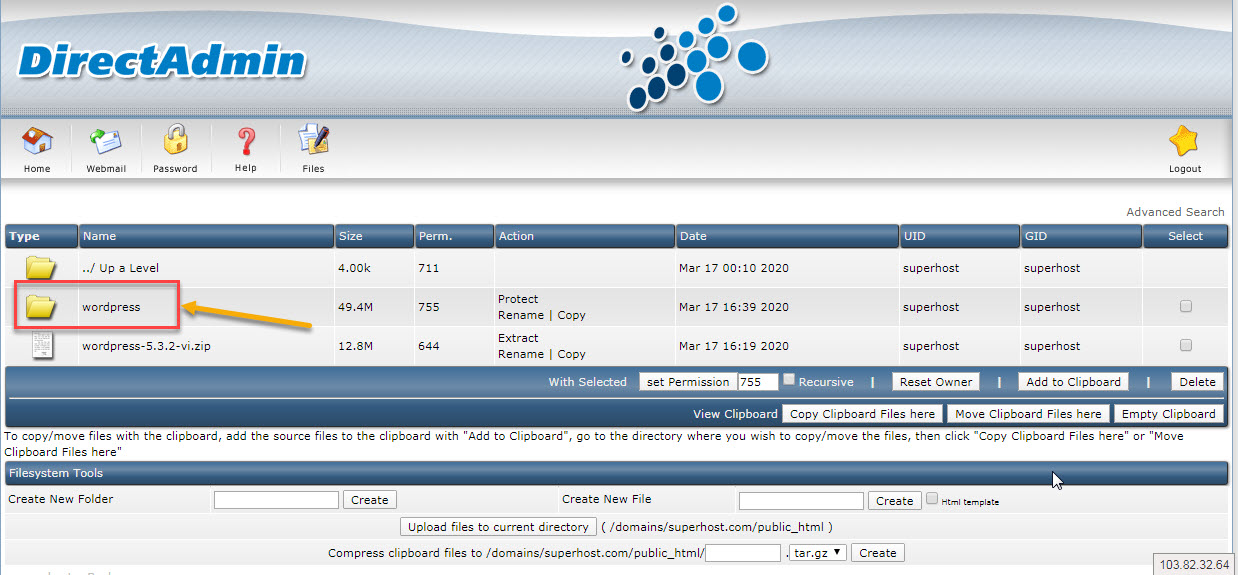Open the Help question mark icon
The image size is (1238, 575).
click(x=246, y=142)
